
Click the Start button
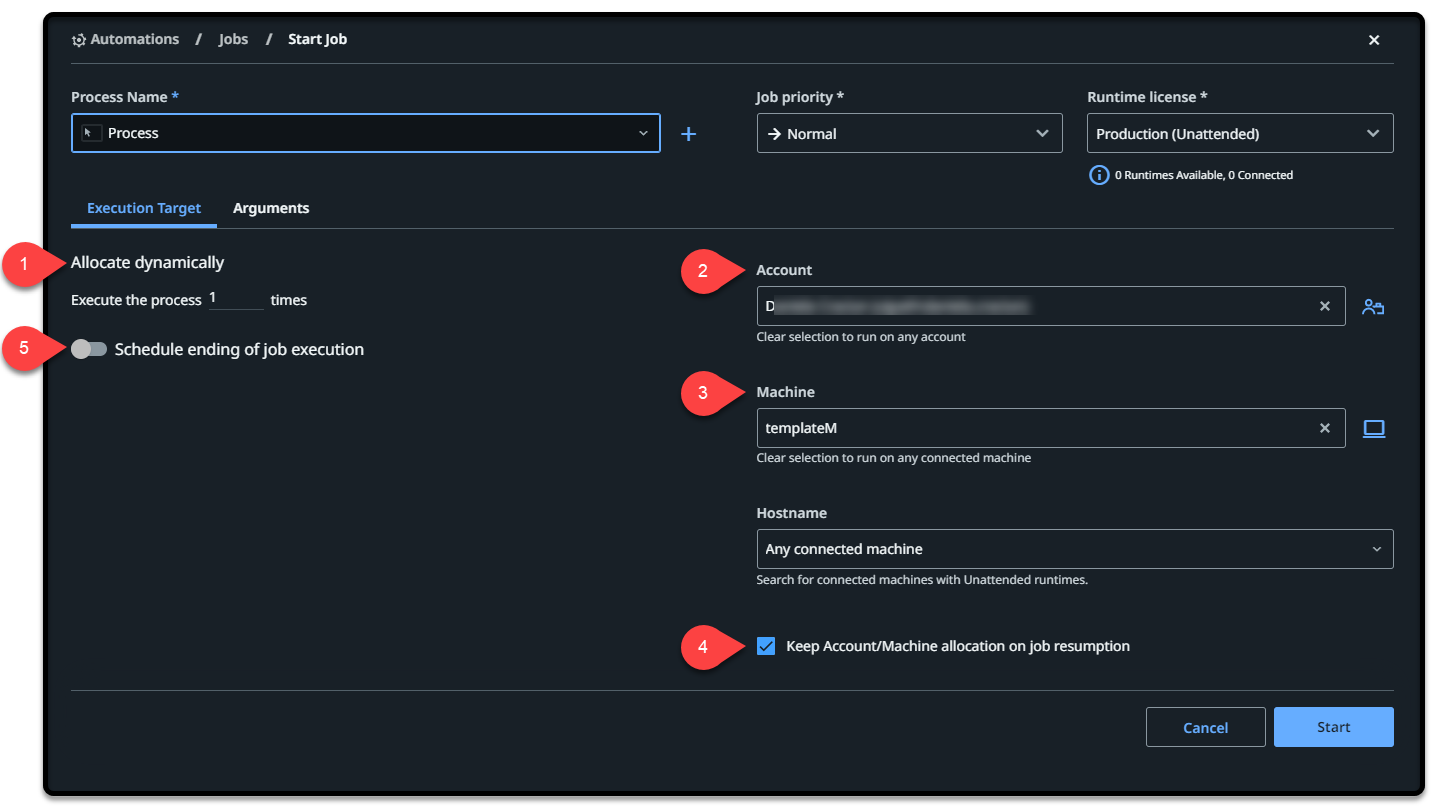click(1334, 727)
